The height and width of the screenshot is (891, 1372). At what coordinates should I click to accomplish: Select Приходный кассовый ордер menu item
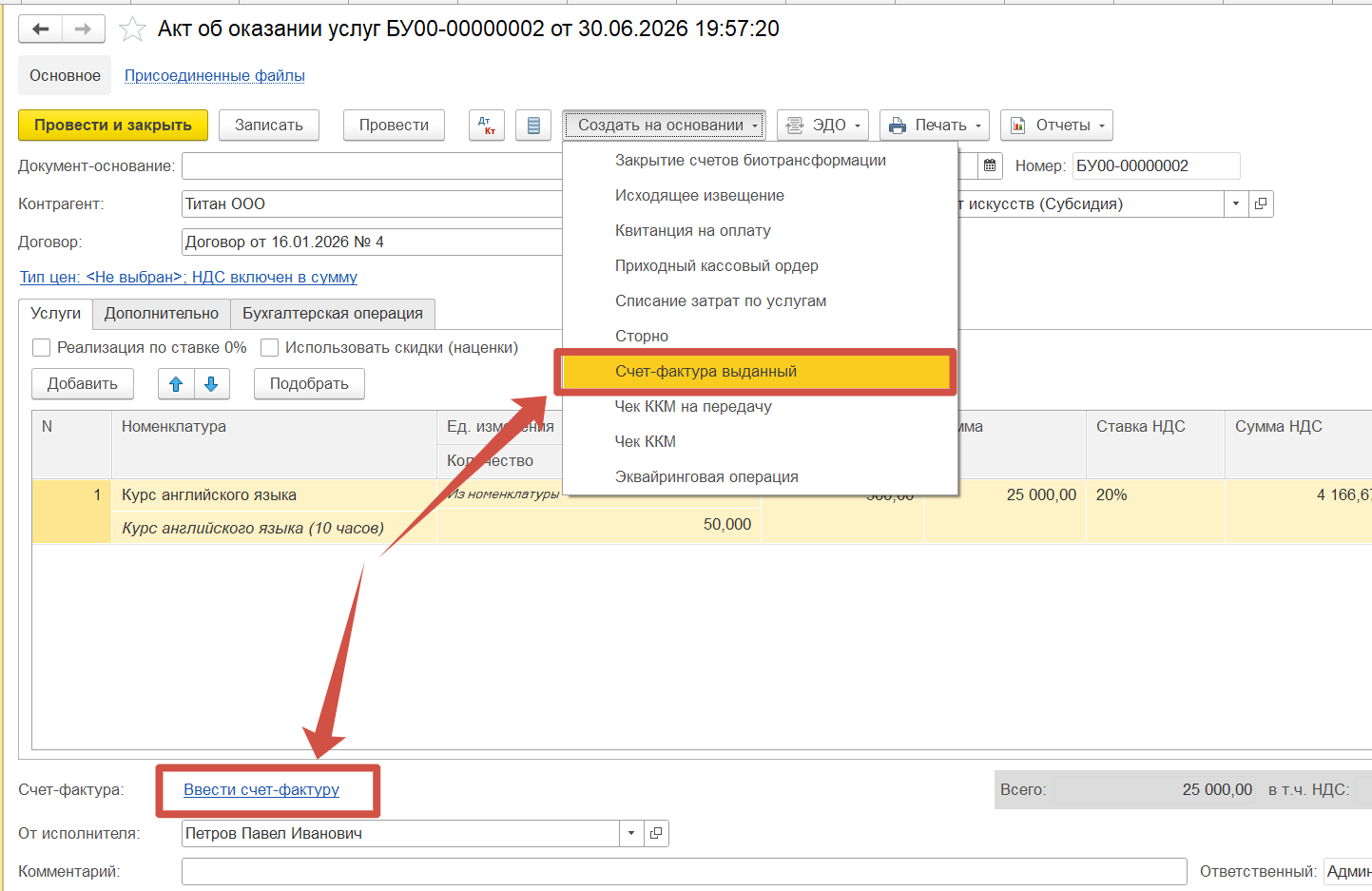tap(760, 266)
